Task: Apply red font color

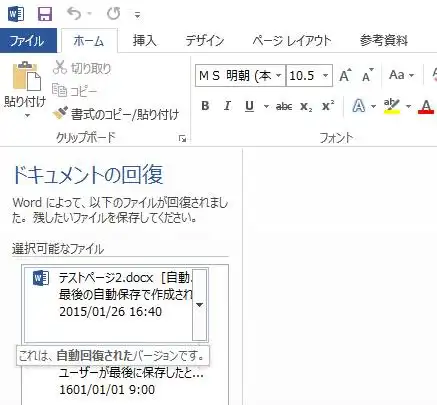Action: 426,107
